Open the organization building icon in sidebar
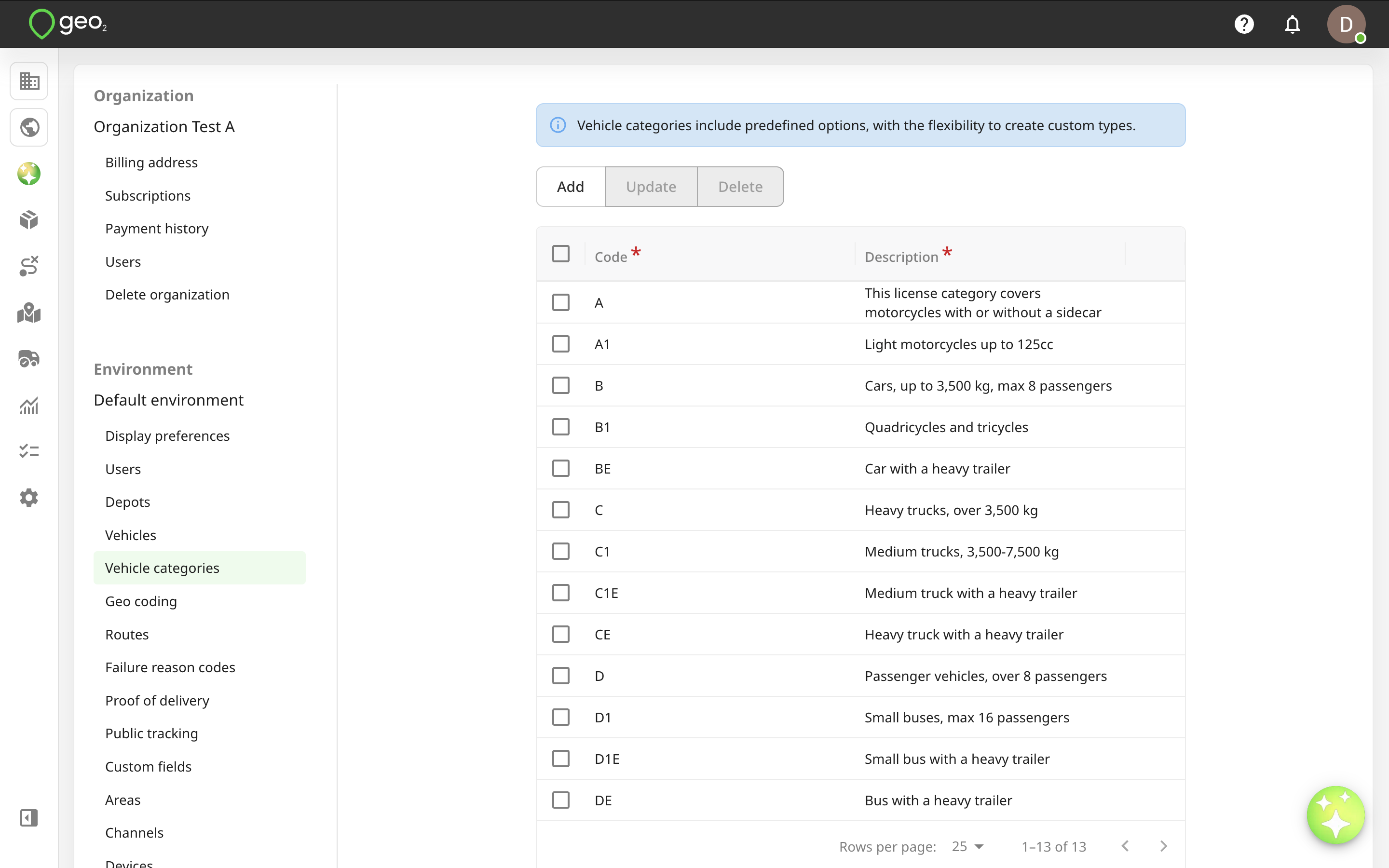The width and height of the screenshot is (1389, 868). pos(29,81)
